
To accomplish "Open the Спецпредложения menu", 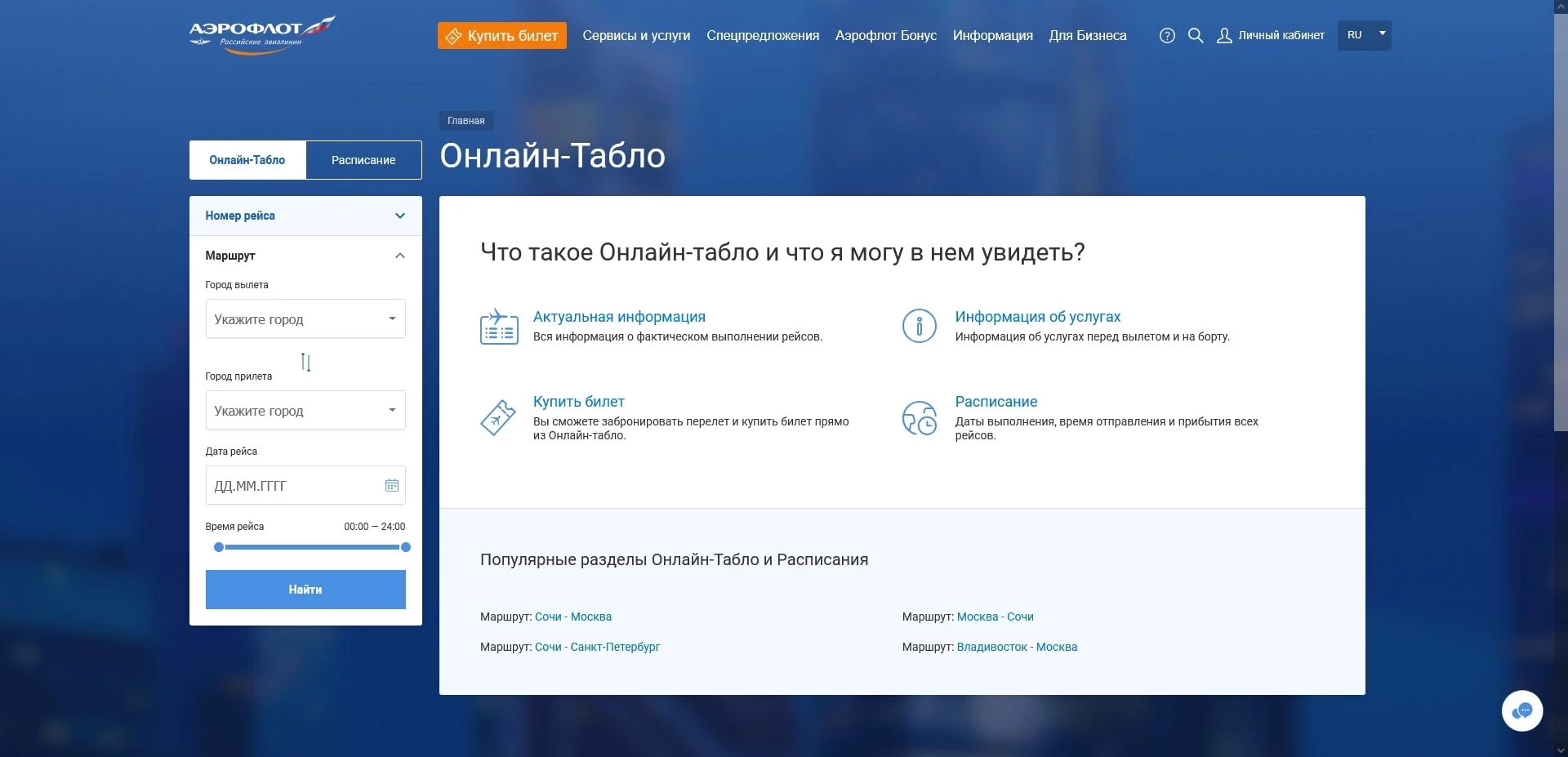I will [x=762, y=36].
